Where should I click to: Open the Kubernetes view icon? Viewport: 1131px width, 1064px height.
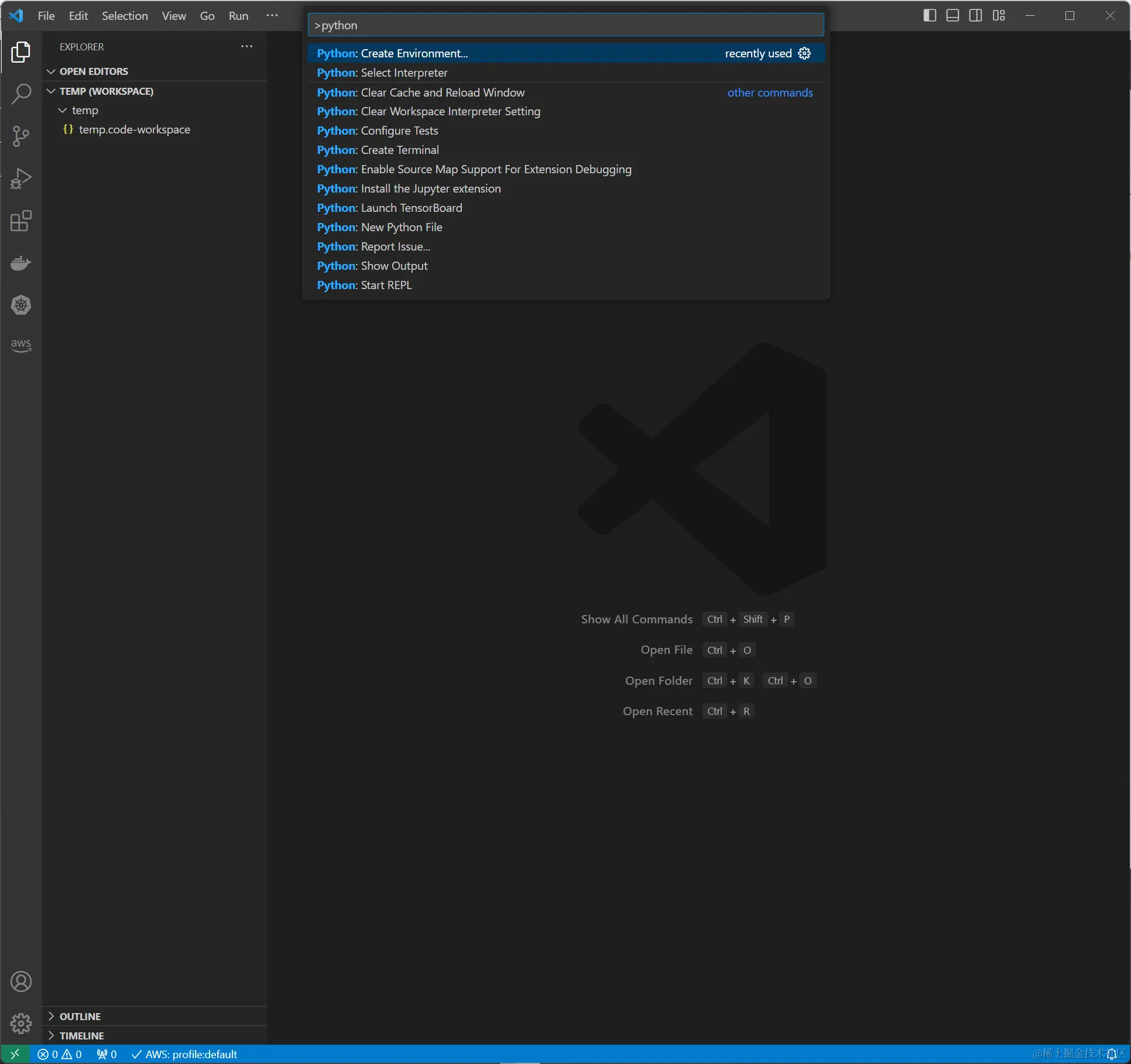pyautogui.click(x=21, y=305)
